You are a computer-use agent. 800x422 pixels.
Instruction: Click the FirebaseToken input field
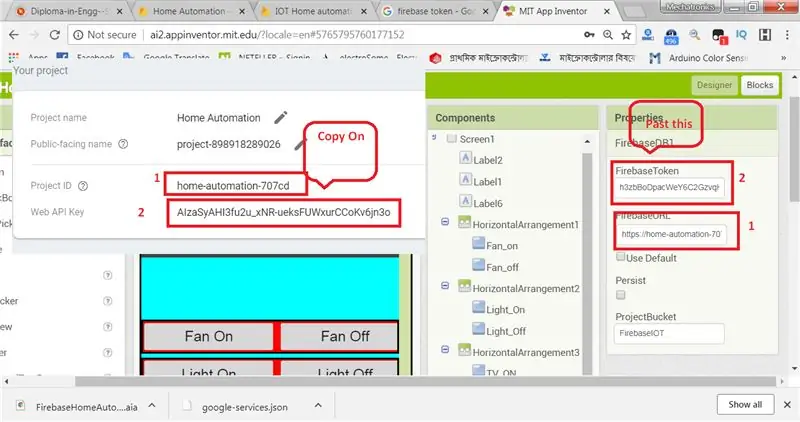click(x=669, y=187)
